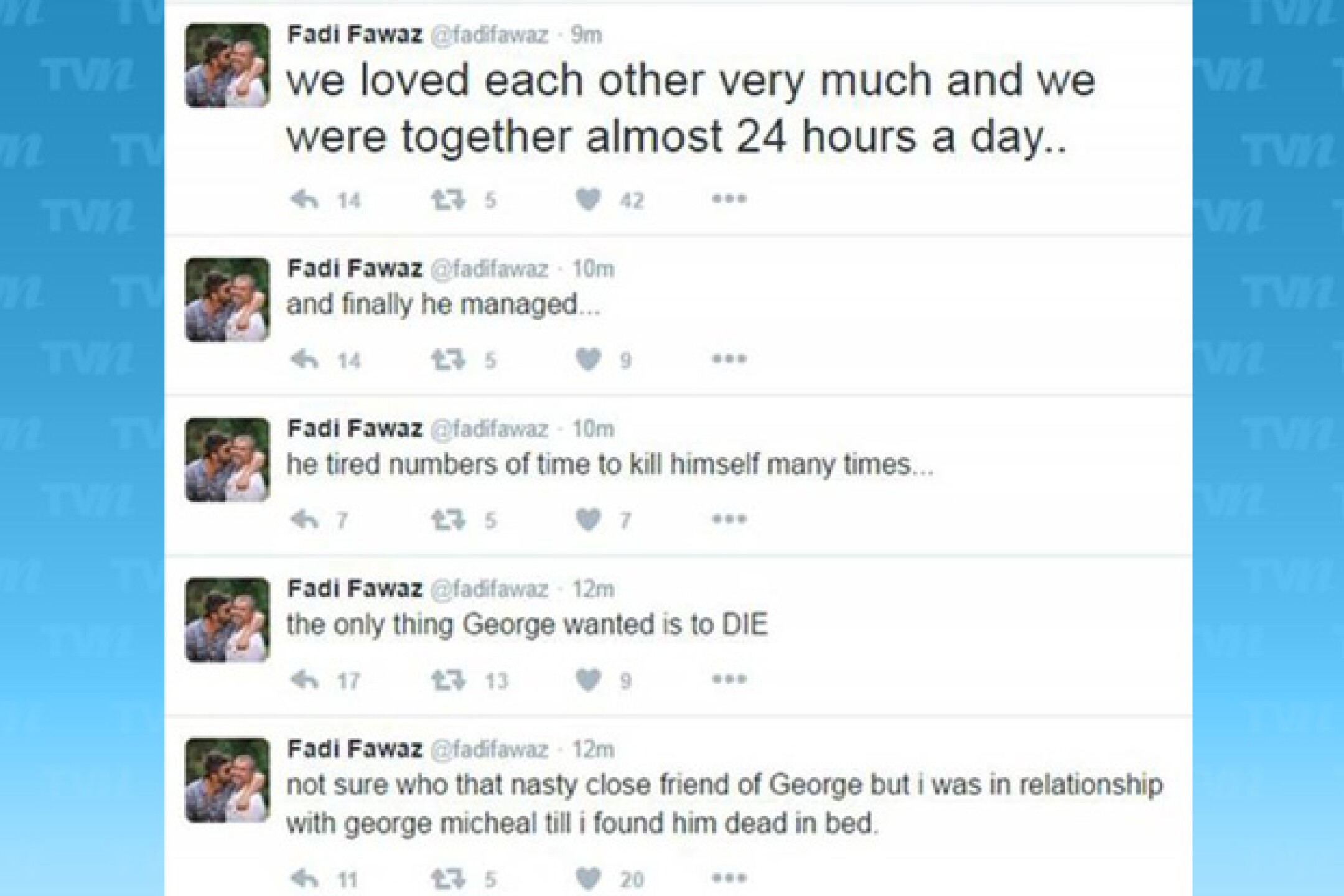This screenshot has height=896, width=1344.
Task: Retweet the 'he tired numbers of time' tweet
Action: pos(448,520)
